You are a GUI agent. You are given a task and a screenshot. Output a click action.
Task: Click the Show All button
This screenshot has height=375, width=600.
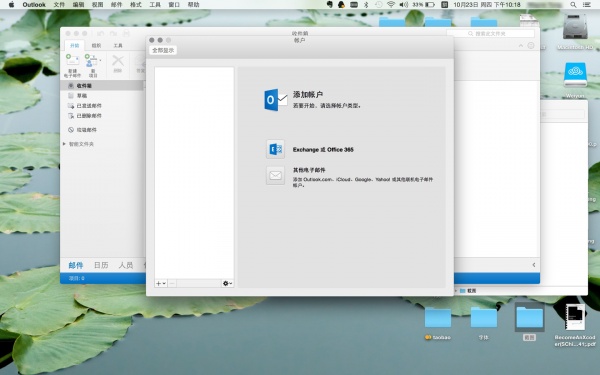pyautogui.click(x=163, y=51)
